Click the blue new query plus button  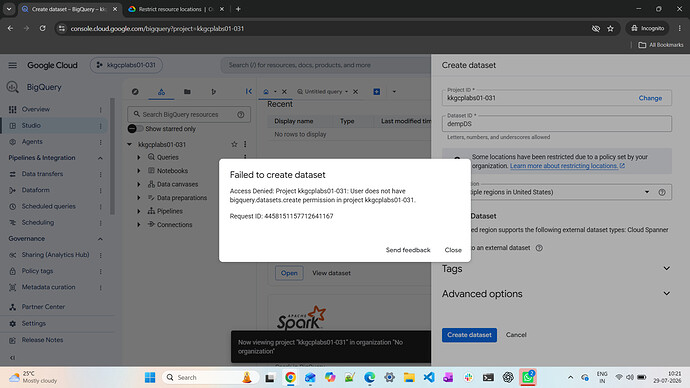(x=377, y=92)
